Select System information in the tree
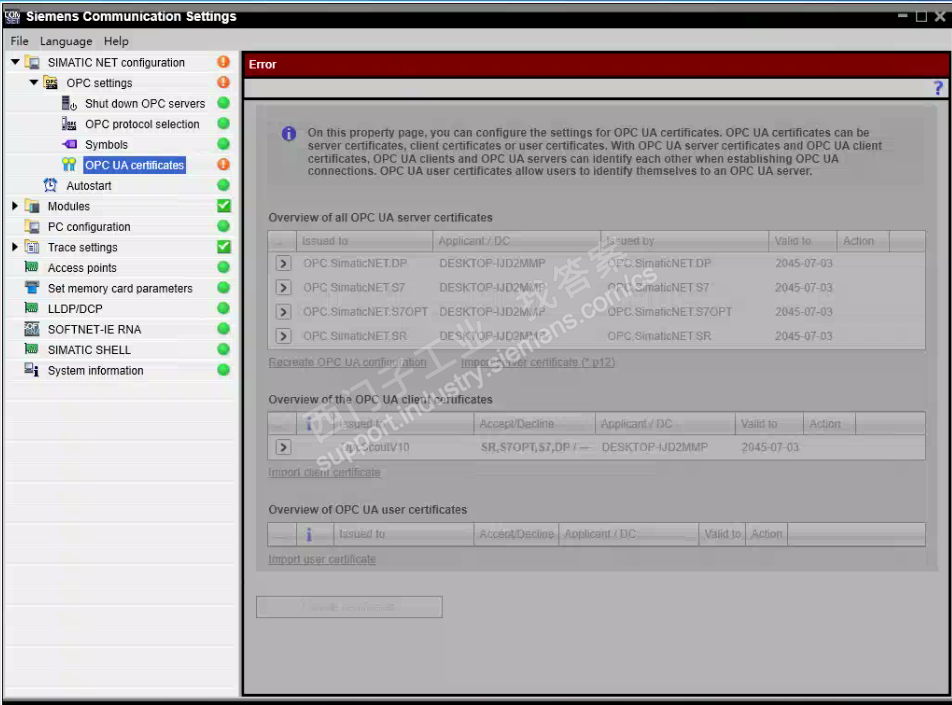 (x=96, y=371)
